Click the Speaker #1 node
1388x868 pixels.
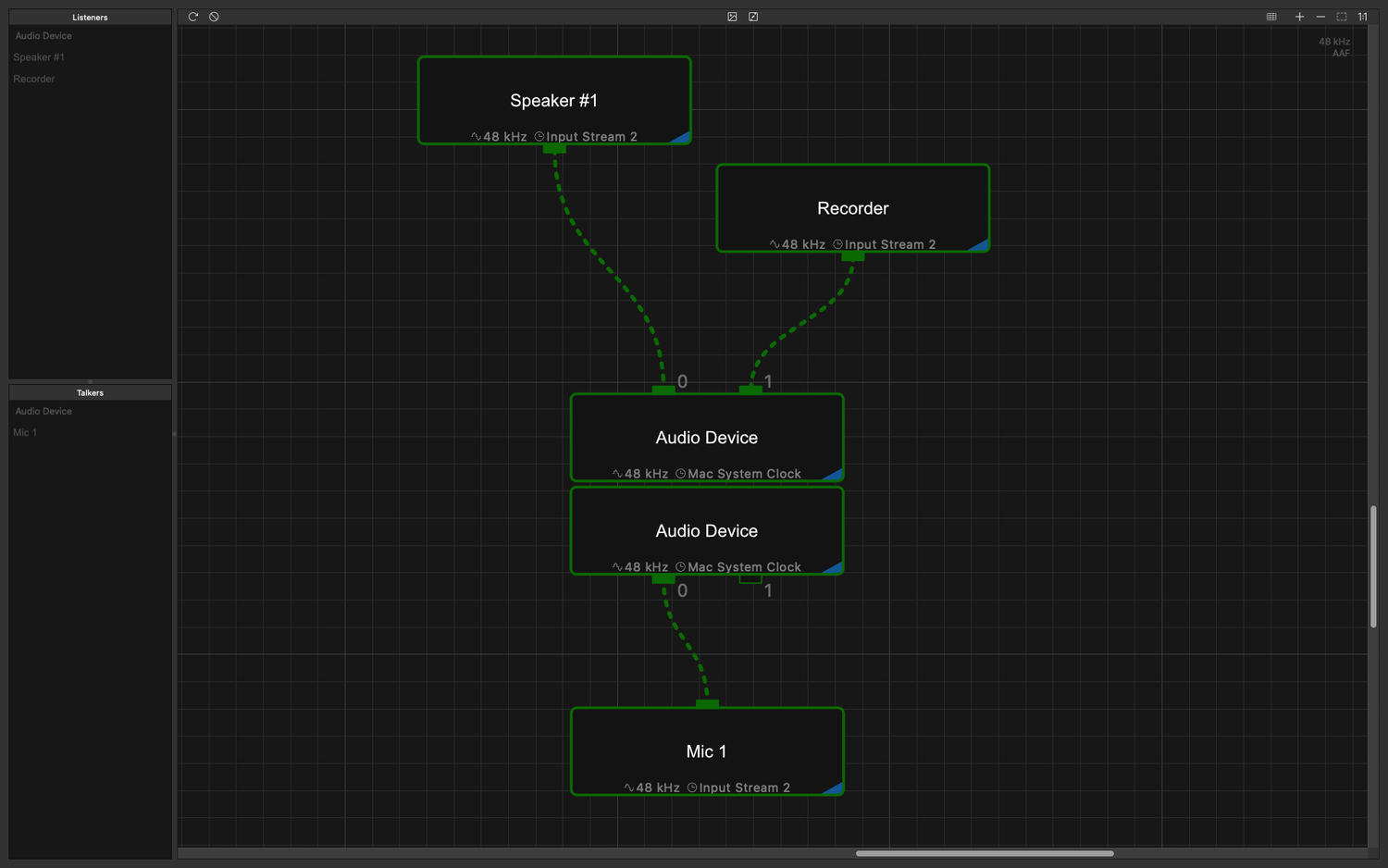554,100
